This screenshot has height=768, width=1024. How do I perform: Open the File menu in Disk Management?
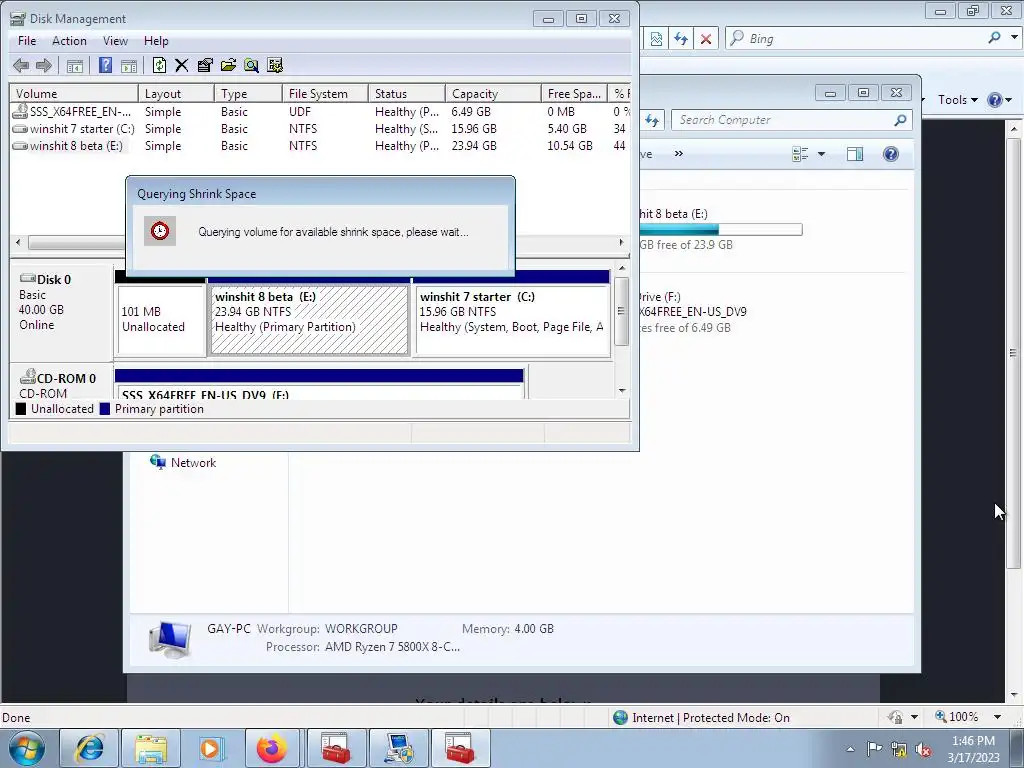27,40
